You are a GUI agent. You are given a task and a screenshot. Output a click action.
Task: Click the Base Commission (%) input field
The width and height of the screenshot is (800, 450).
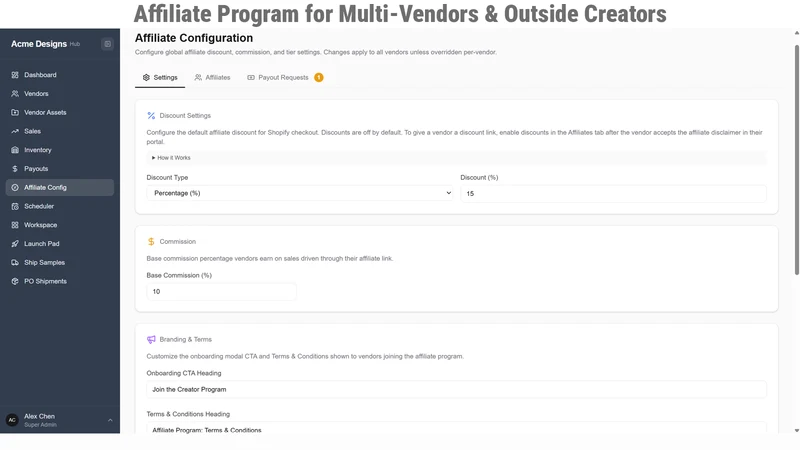pos(221,292)
